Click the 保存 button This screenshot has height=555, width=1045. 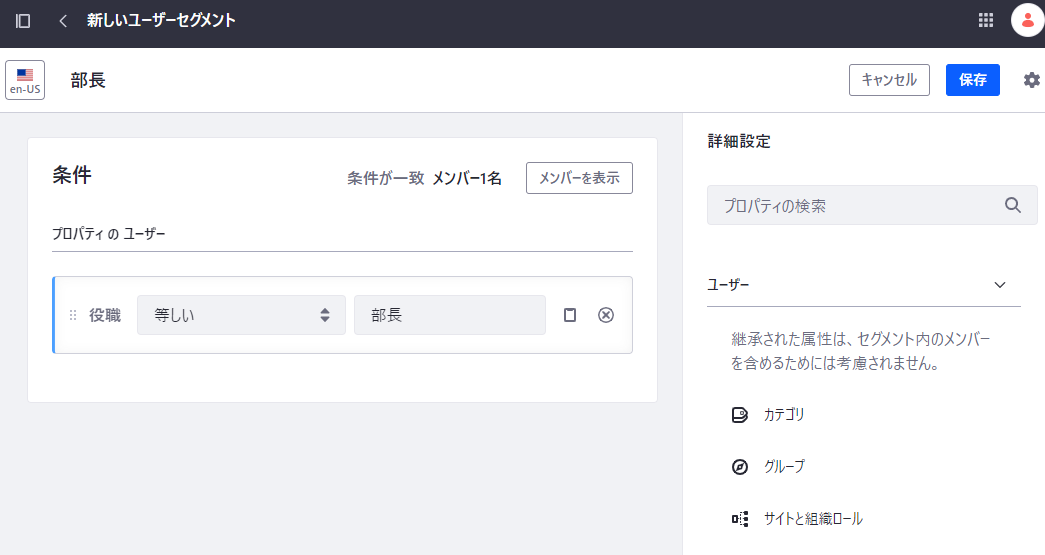coord(972,80)
